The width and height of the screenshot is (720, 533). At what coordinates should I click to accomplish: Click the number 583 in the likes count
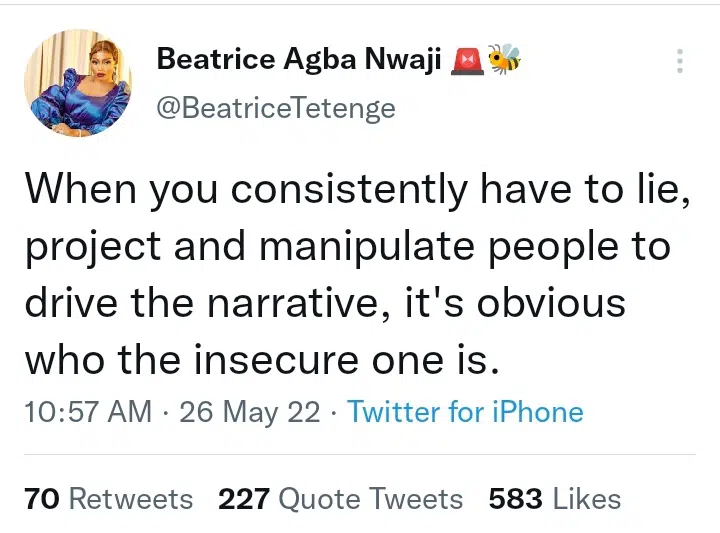pyautogui.click(x=515, y=499)
